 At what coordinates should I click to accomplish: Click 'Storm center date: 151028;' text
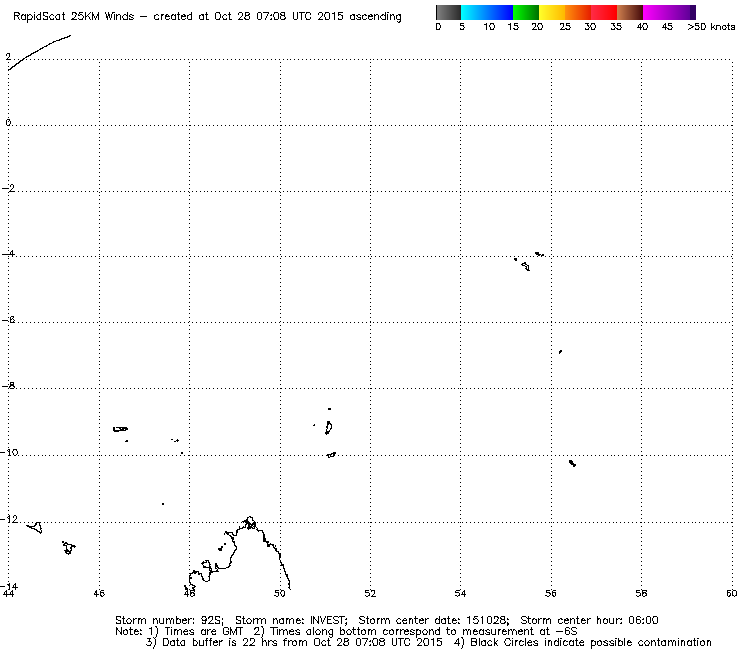click(x=434, y=620)
